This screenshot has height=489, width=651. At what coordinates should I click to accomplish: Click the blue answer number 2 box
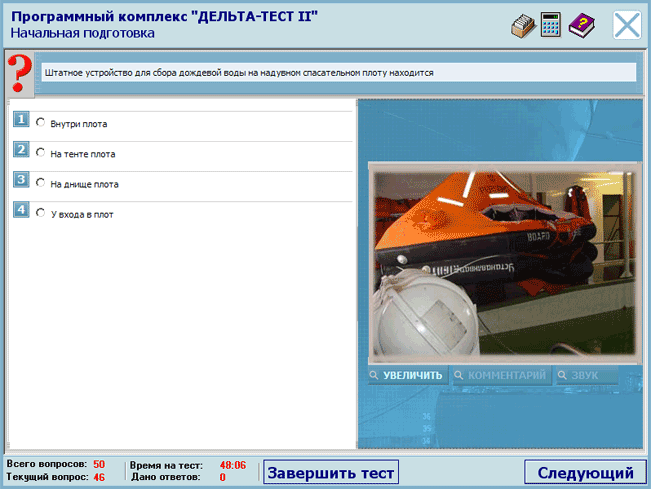(x=21, y=149)
